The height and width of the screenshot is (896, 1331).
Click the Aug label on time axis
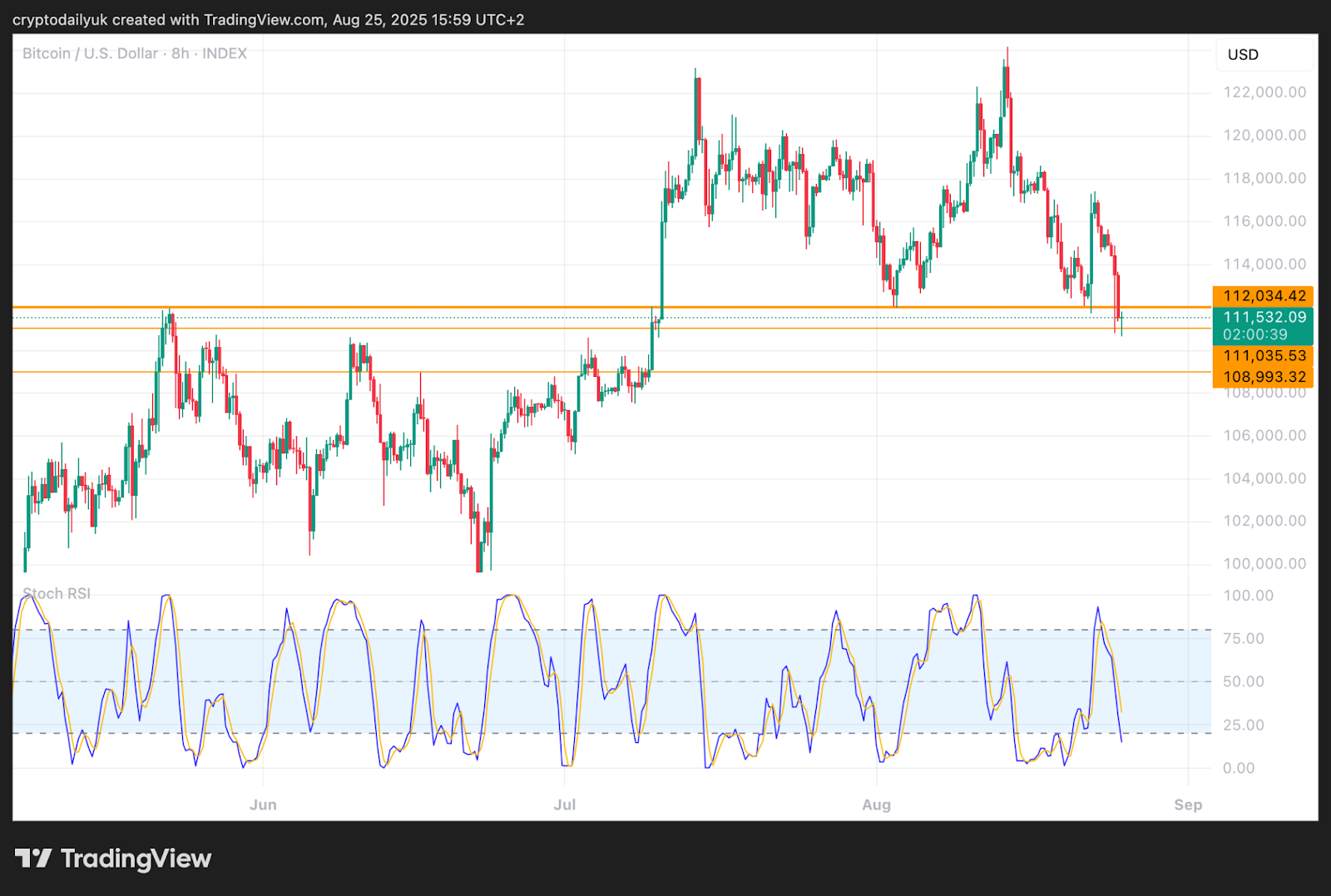876,804
